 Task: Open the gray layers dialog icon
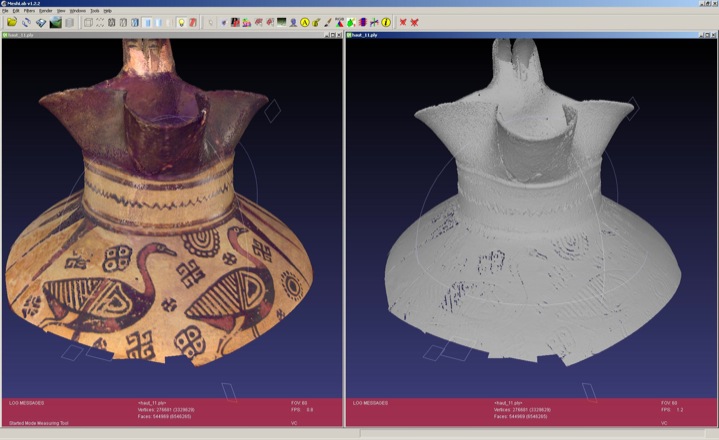coord(69,22)
